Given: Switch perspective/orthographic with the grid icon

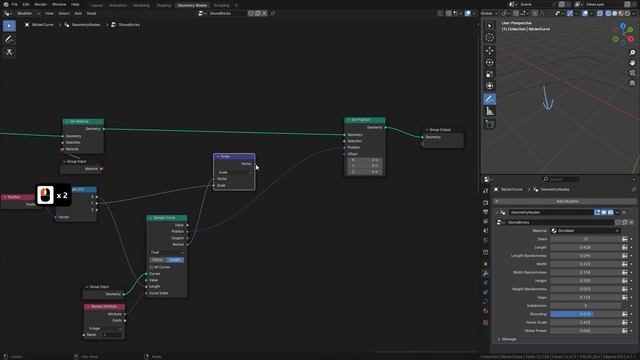Looking at the screenshot, I should tap(632, 83).
